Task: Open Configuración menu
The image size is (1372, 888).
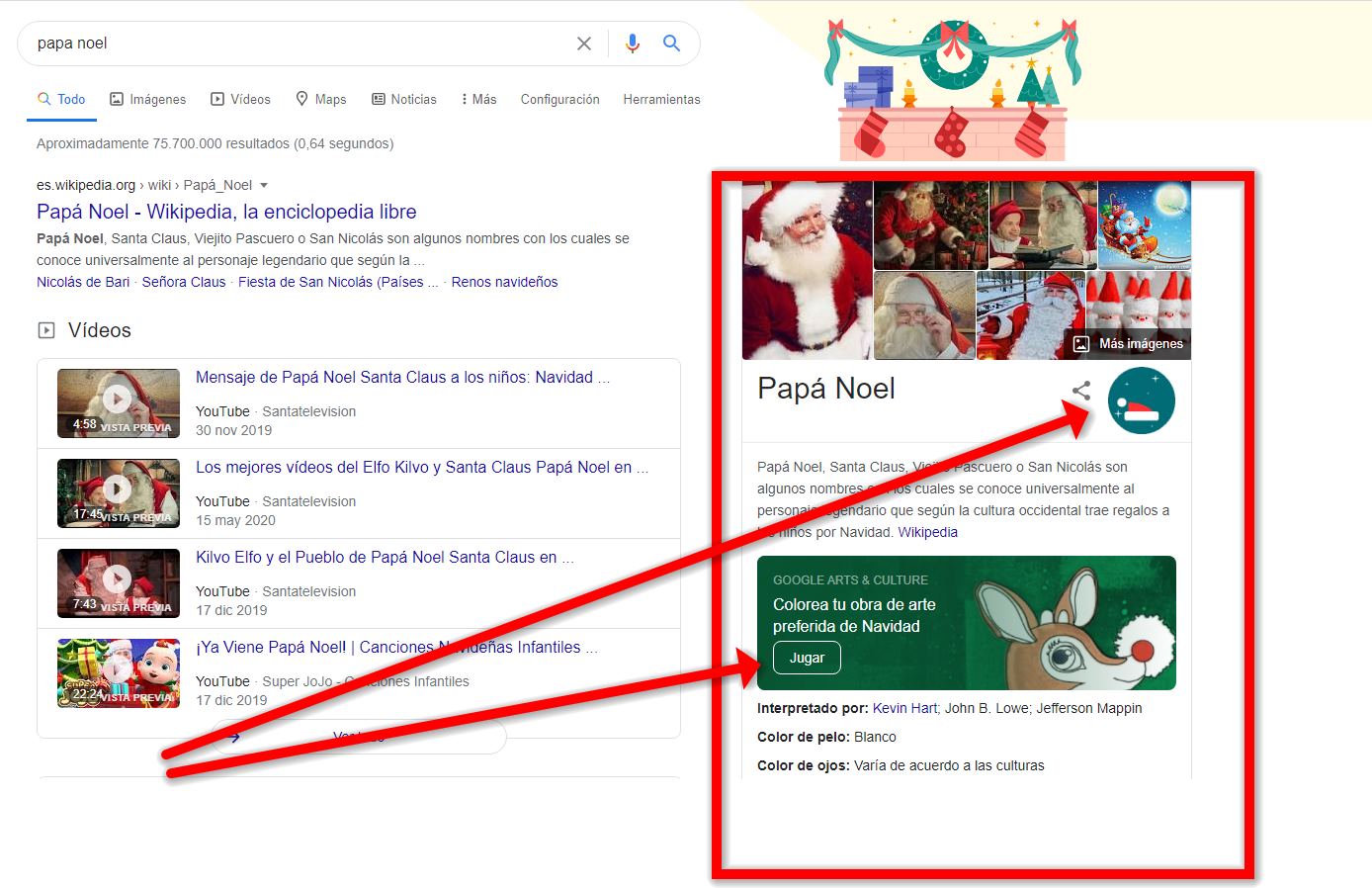Action: pos(559,99)
